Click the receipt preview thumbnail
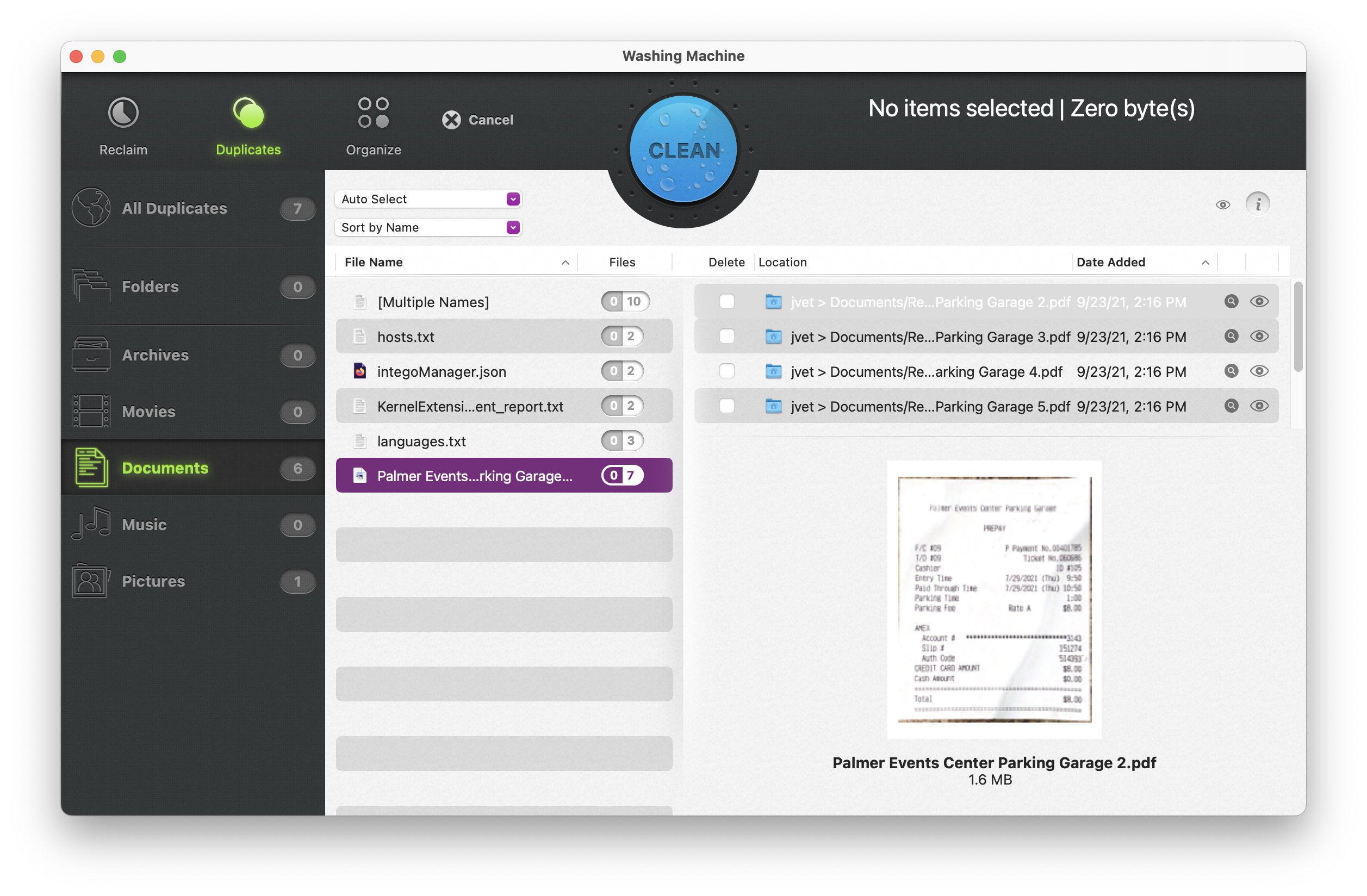The height and width of the screenshot is (896, 1367). (x=993, y=599)
